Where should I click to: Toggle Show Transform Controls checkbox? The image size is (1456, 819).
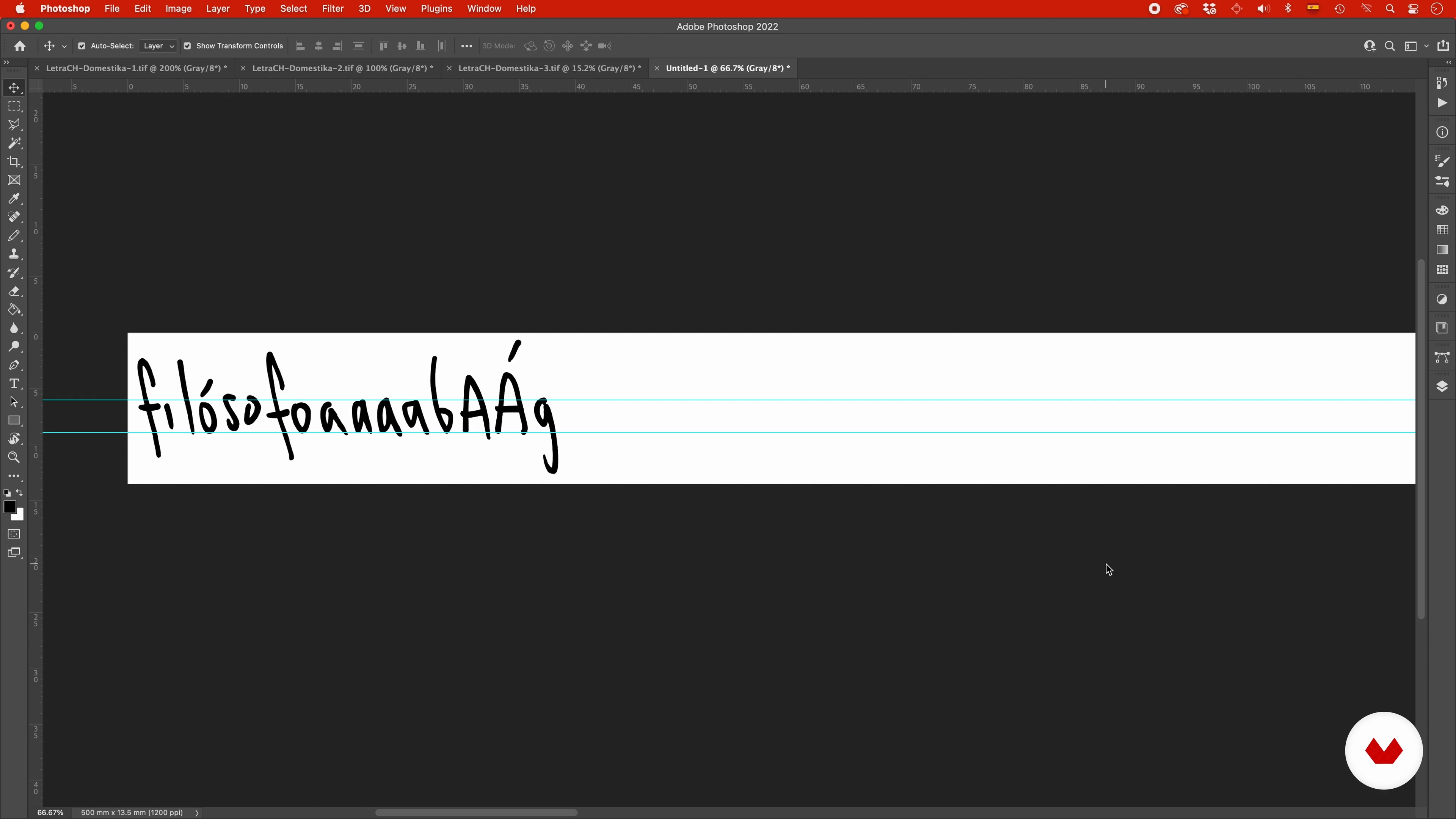coord(187,46)
